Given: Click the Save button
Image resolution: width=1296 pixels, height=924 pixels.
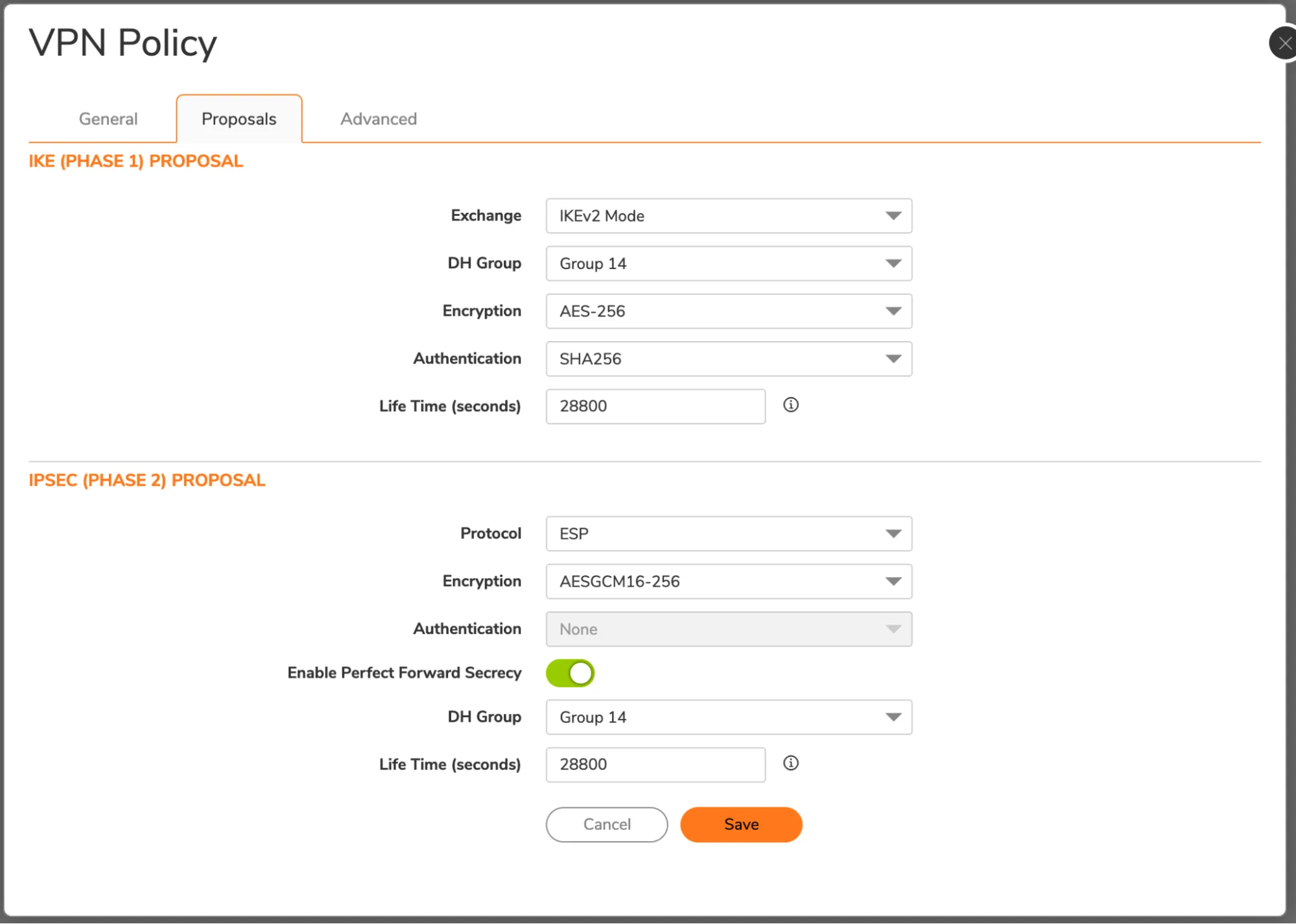Looking at the screenshot, I should 740,824.
